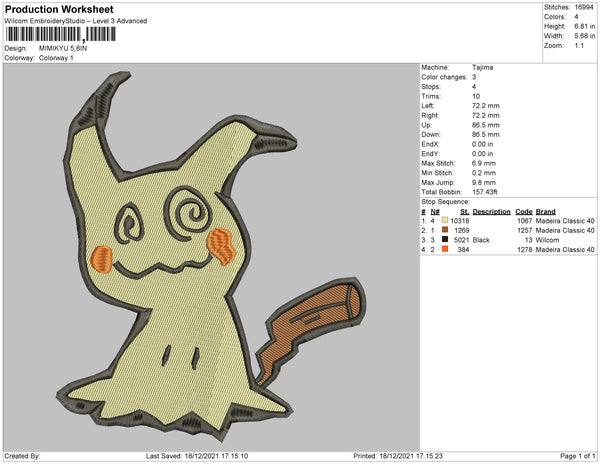Click the "St." column header
This screenshot has width=600, height=464.
click(x=465, y=212)
